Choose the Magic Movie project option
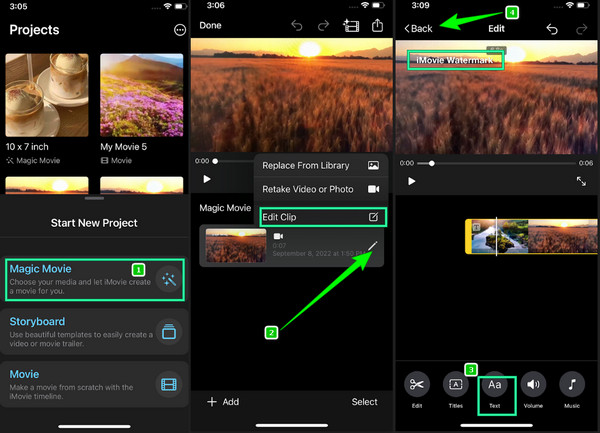This screenshot has width=600, height=433. (95, 280)
